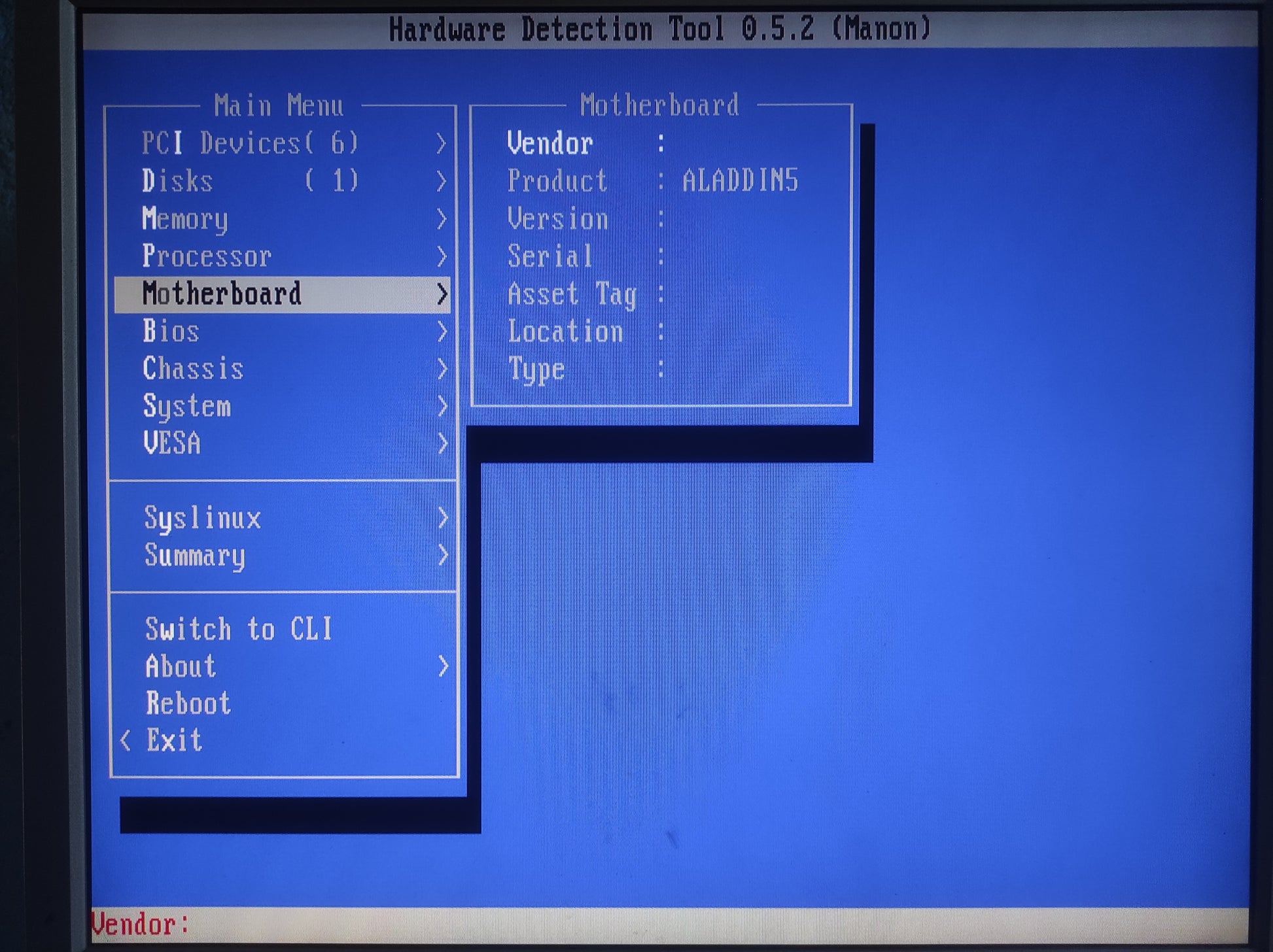Image resolution: width=1273 pixels, height=952 pixels.
Task: Expand the Bios submenu arrow
Action: pos(442,331)
